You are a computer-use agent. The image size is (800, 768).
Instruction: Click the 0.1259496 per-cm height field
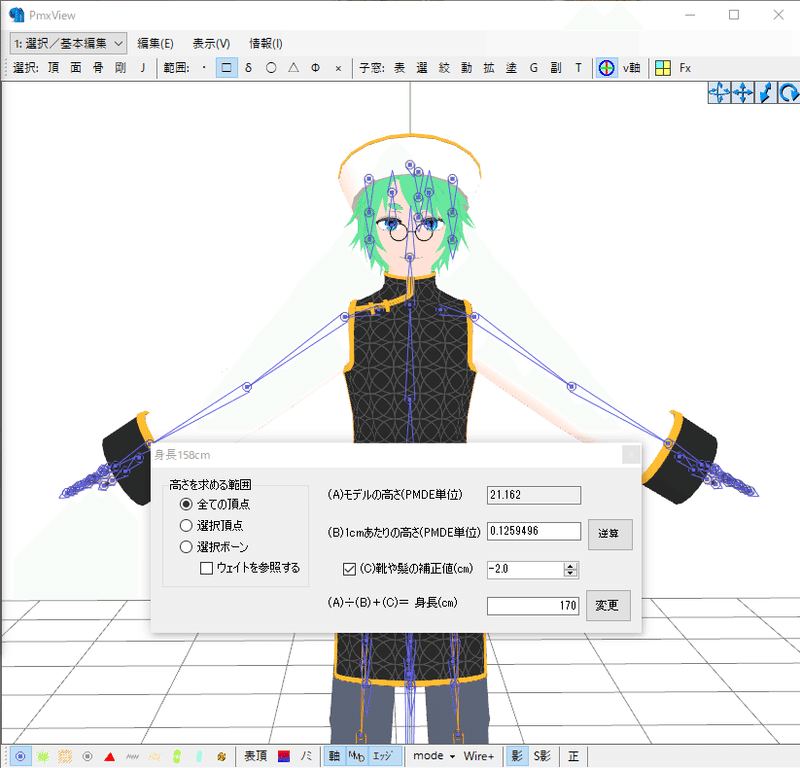click(x=534, y=531)
